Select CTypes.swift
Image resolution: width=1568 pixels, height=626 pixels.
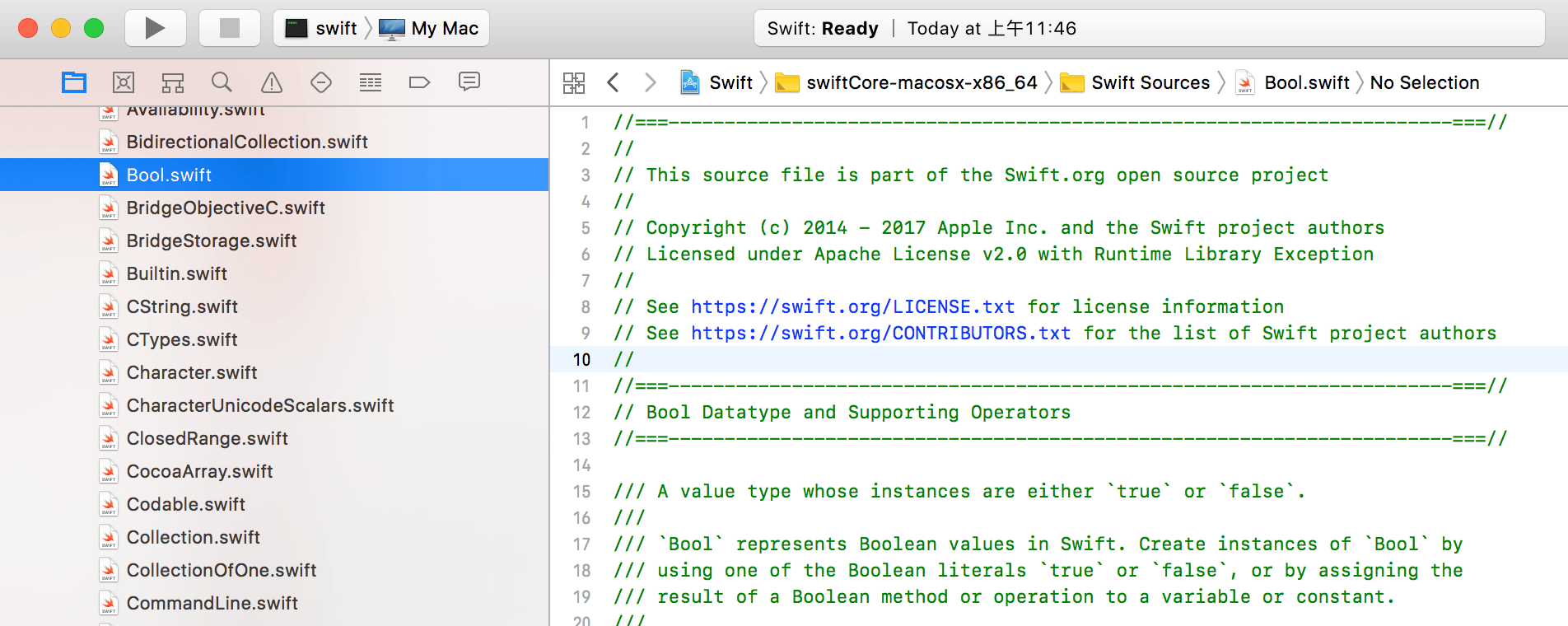tap(274, 339)
